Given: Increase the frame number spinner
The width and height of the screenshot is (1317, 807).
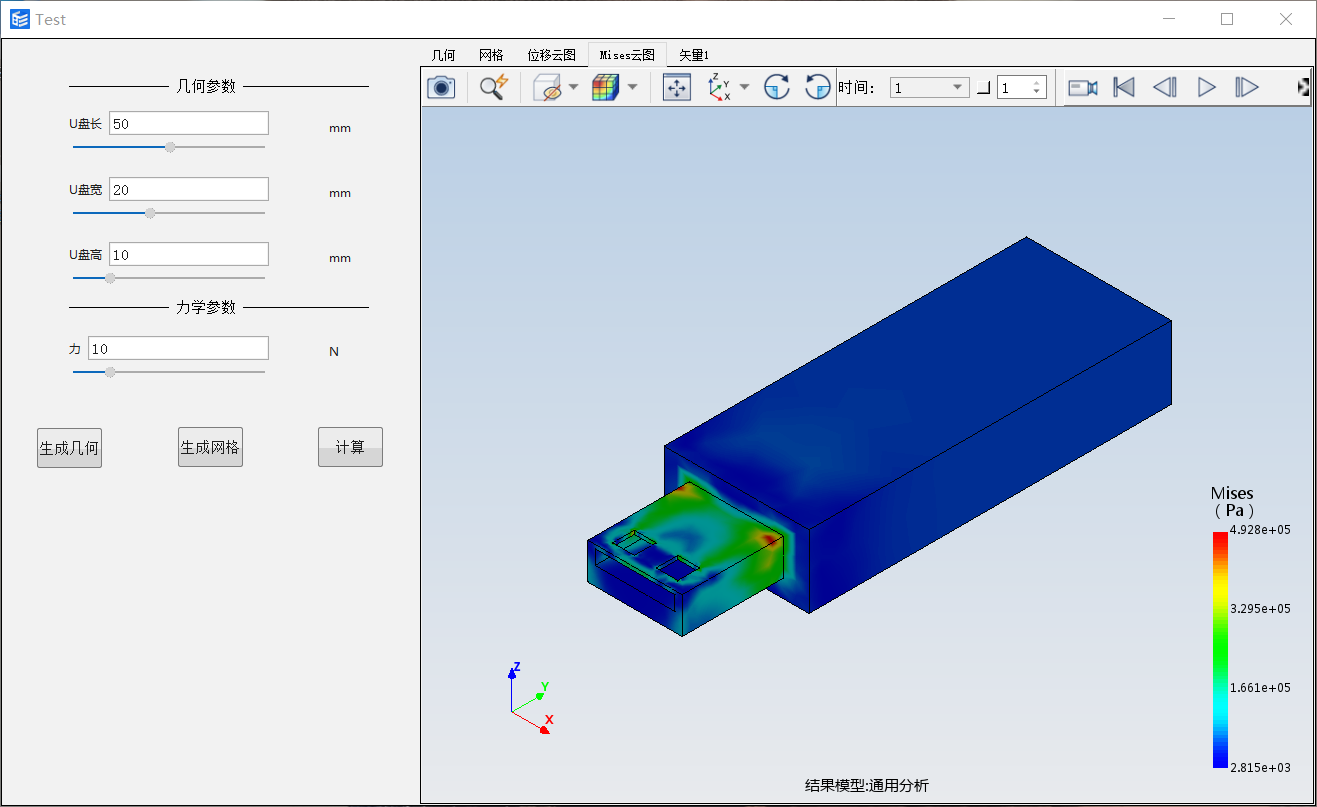Looking at the screenshot, I should pyautogui.click(x=1038, y=83).
